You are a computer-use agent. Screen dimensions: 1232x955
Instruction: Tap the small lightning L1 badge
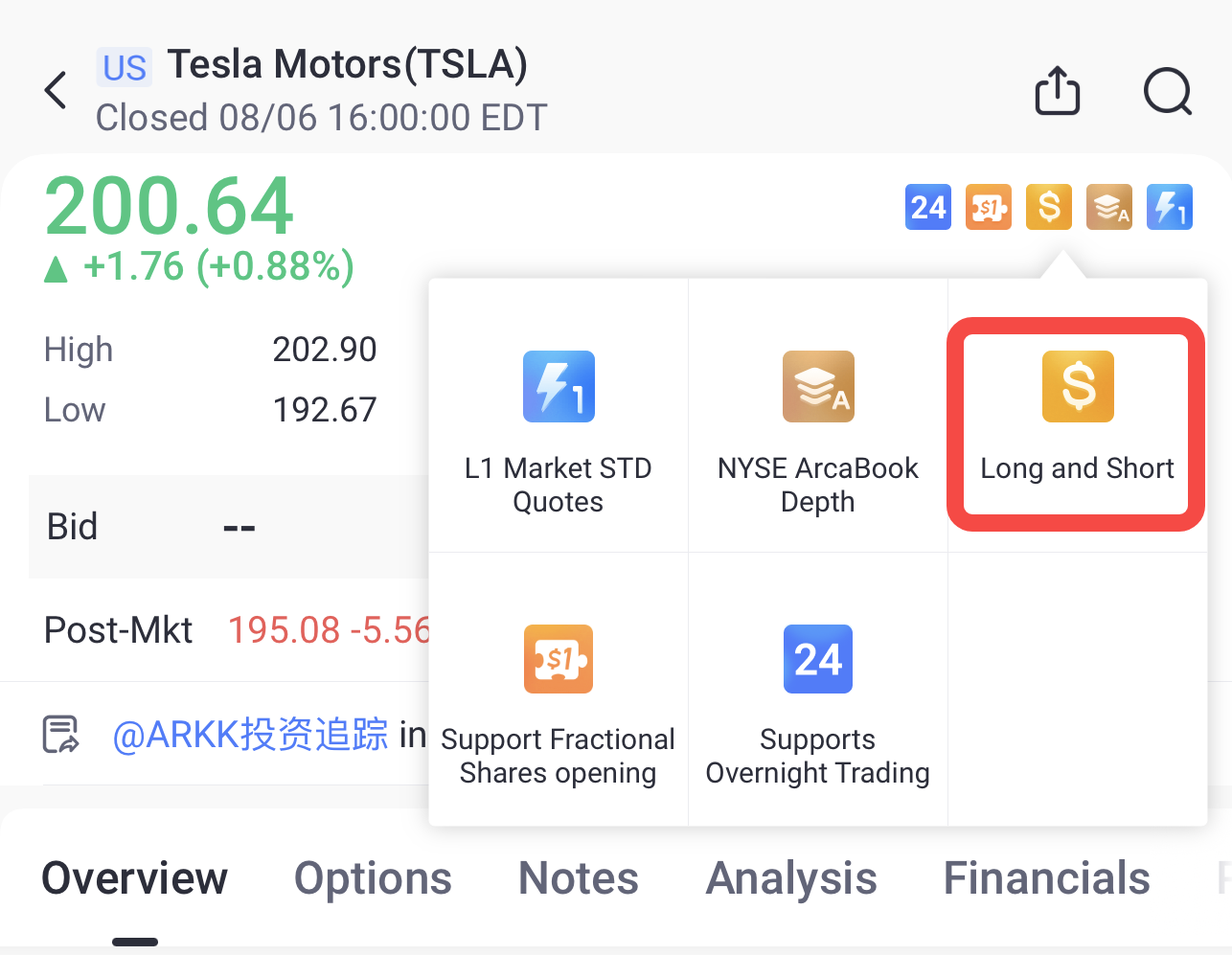coord(1170,207)
